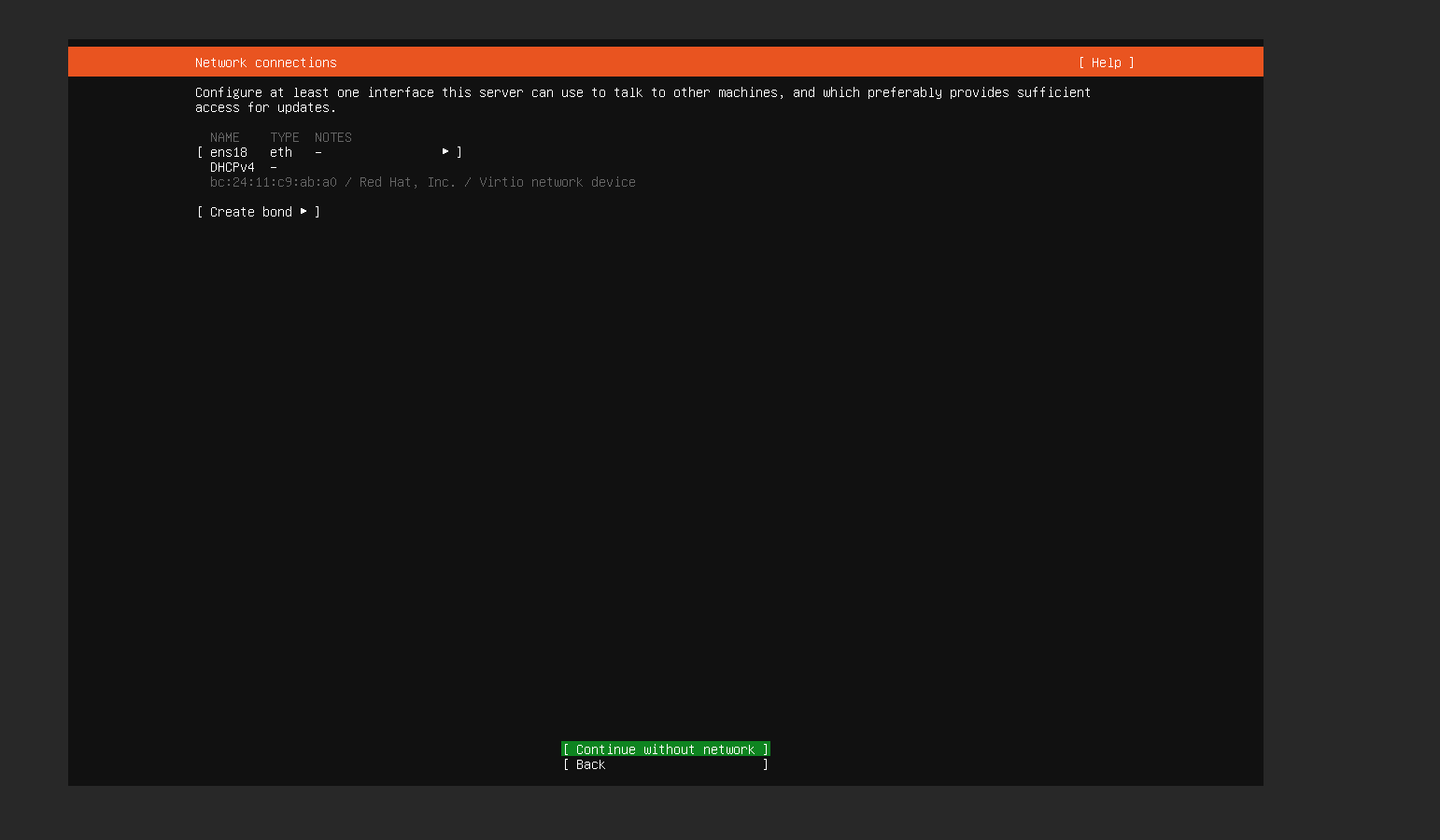Open the Create bond submenu
Viewport: 1440px width, 840px height.
pyautogui.click(x=259, y=212)
